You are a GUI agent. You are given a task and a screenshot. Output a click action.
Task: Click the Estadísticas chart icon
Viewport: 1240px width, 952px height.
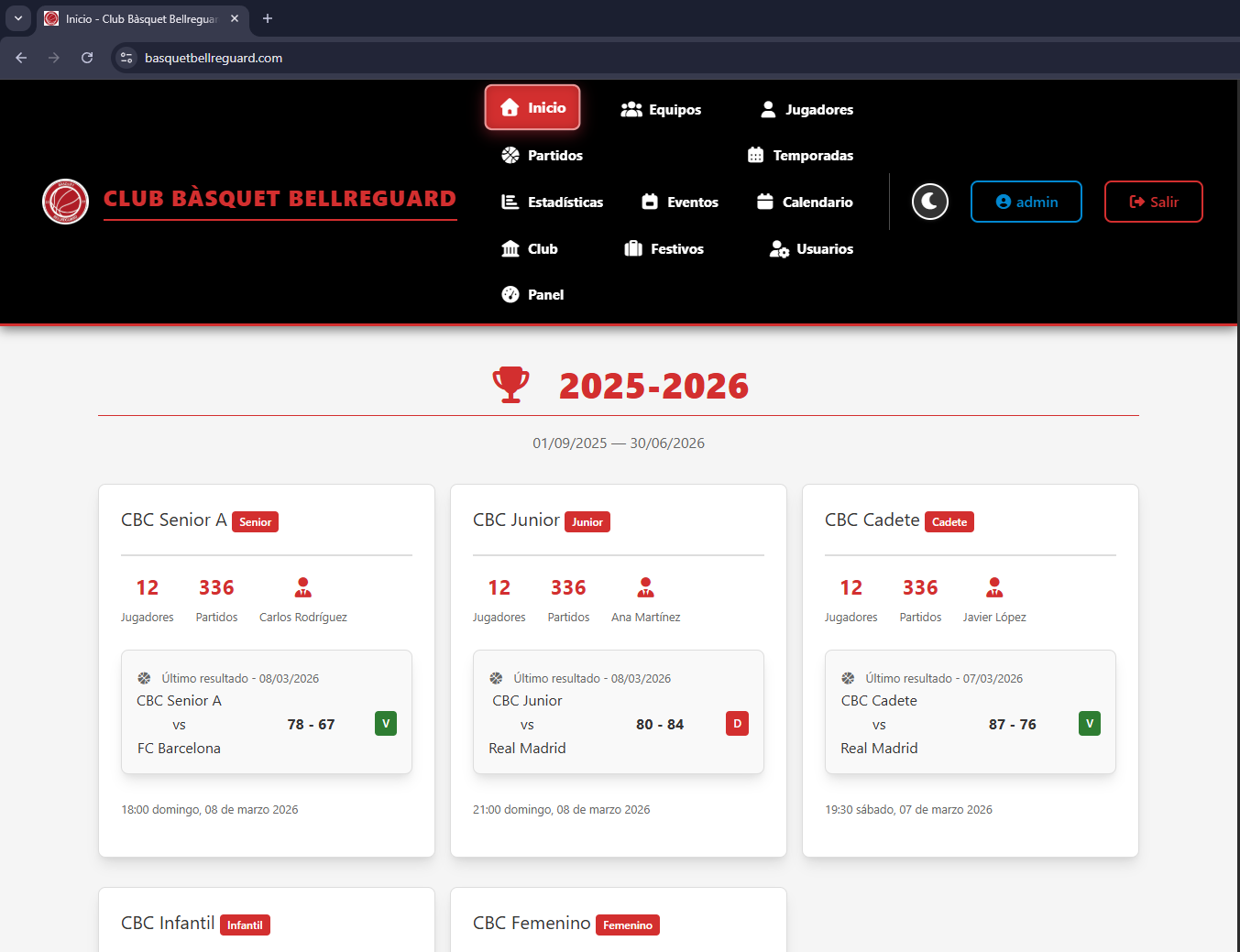pyautogui.click(x=510, y=202)
